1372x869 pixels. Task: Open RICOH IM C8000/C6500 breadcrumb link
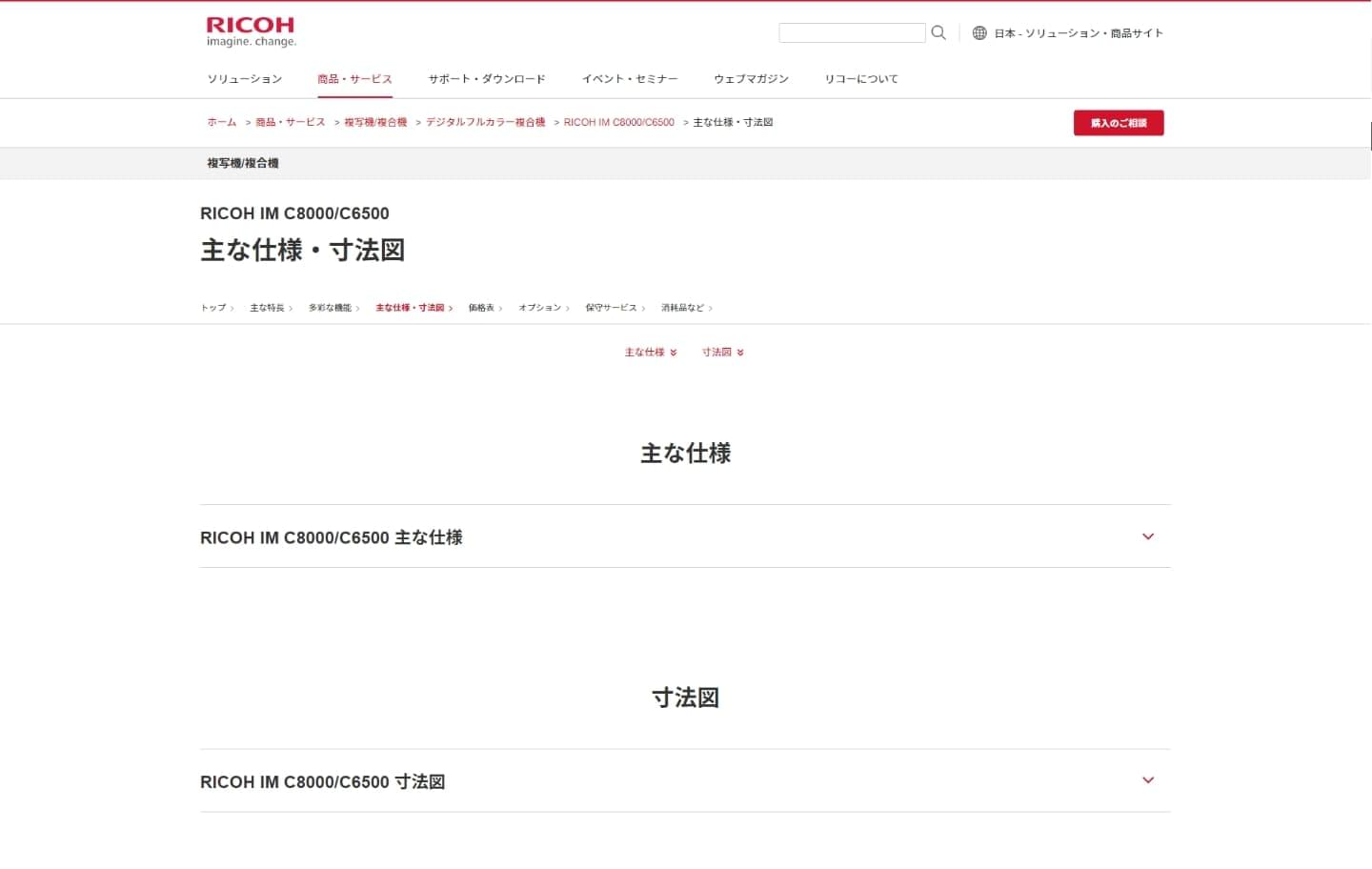(x=618, y=123)
